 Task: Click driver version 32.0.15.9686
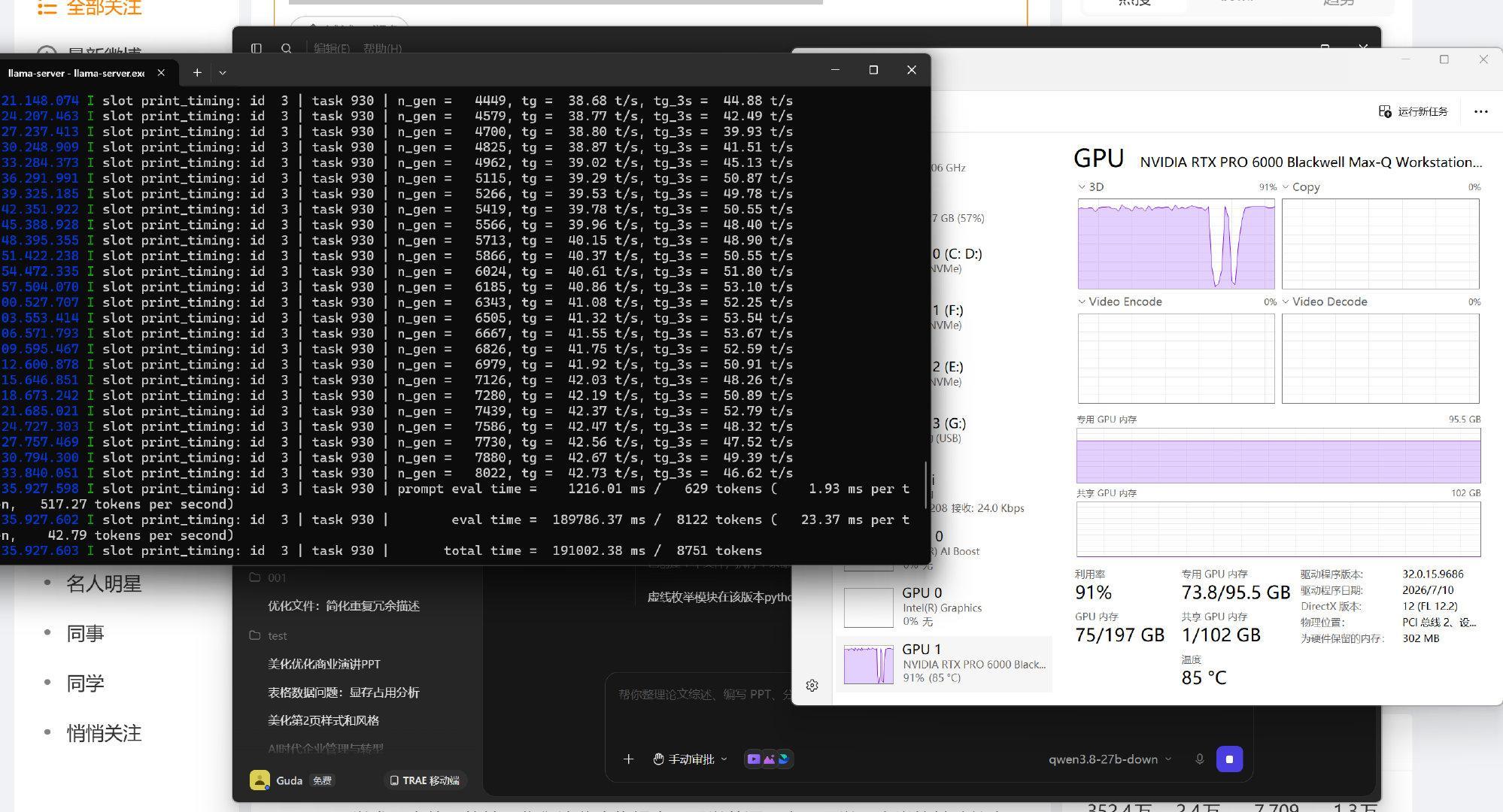click(1432, 574)
